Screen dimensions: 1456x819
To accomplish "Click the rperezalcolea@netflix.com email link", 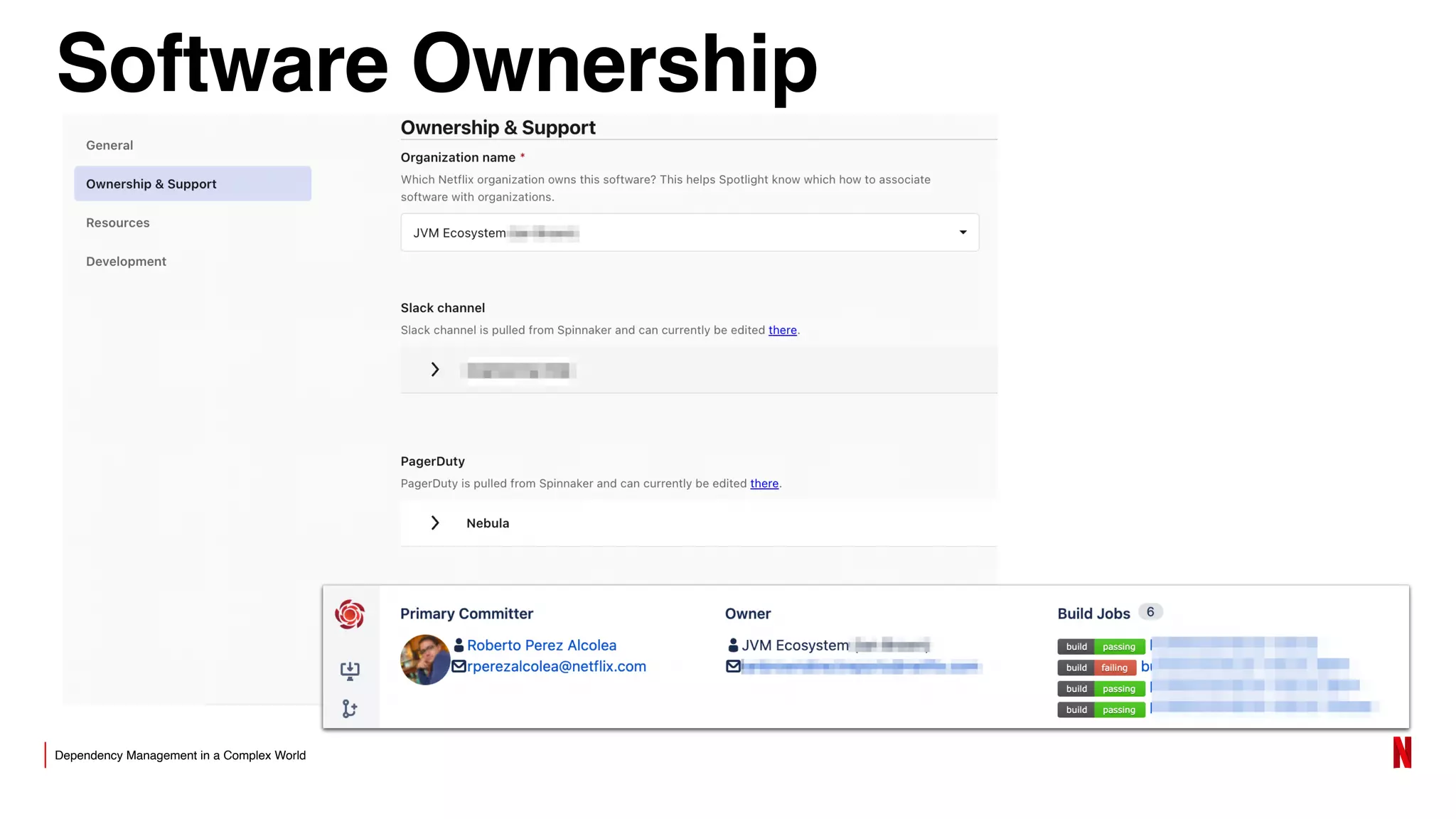I will (x=557, y=667).
